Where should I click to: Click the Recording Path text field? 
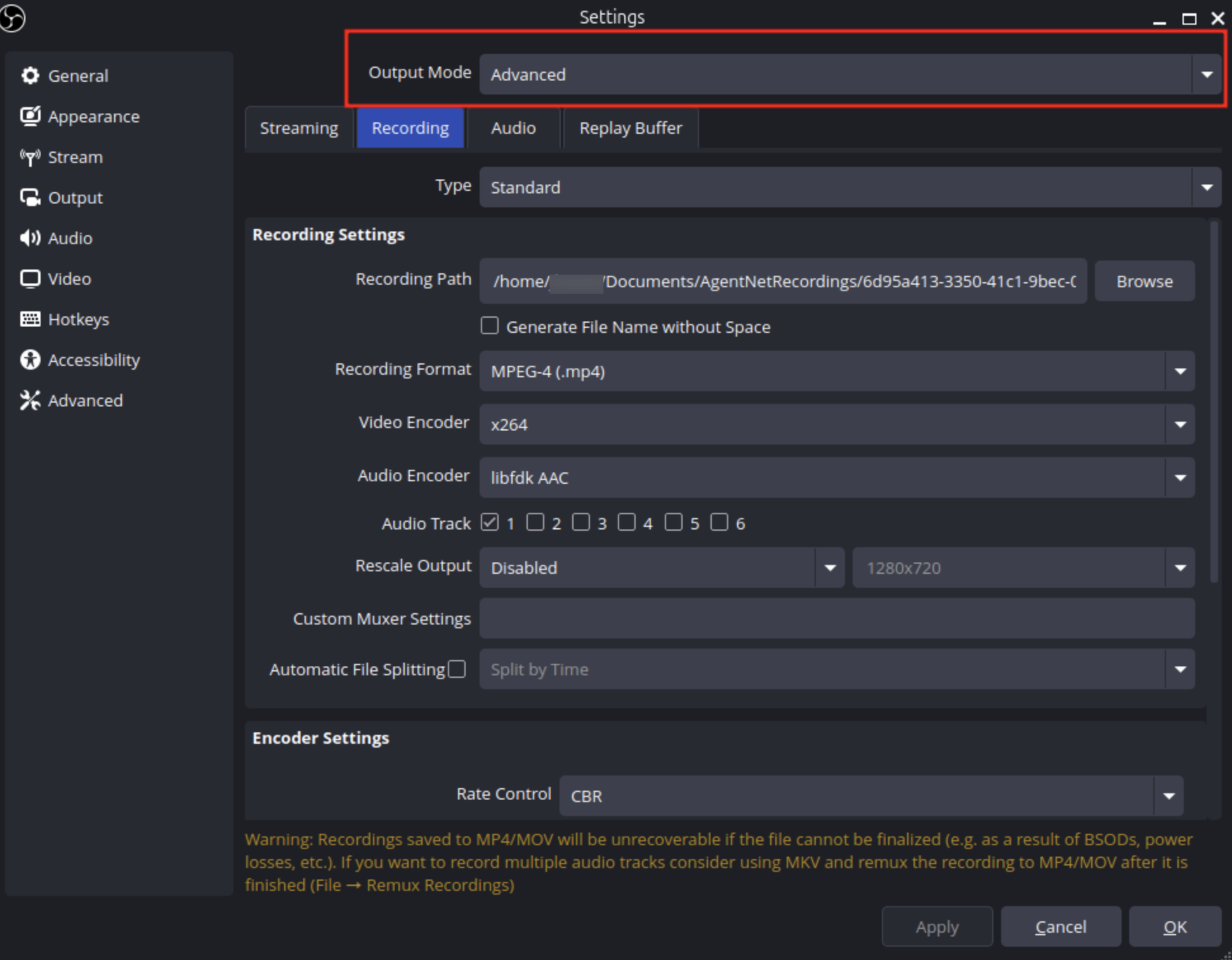[783, 281]
